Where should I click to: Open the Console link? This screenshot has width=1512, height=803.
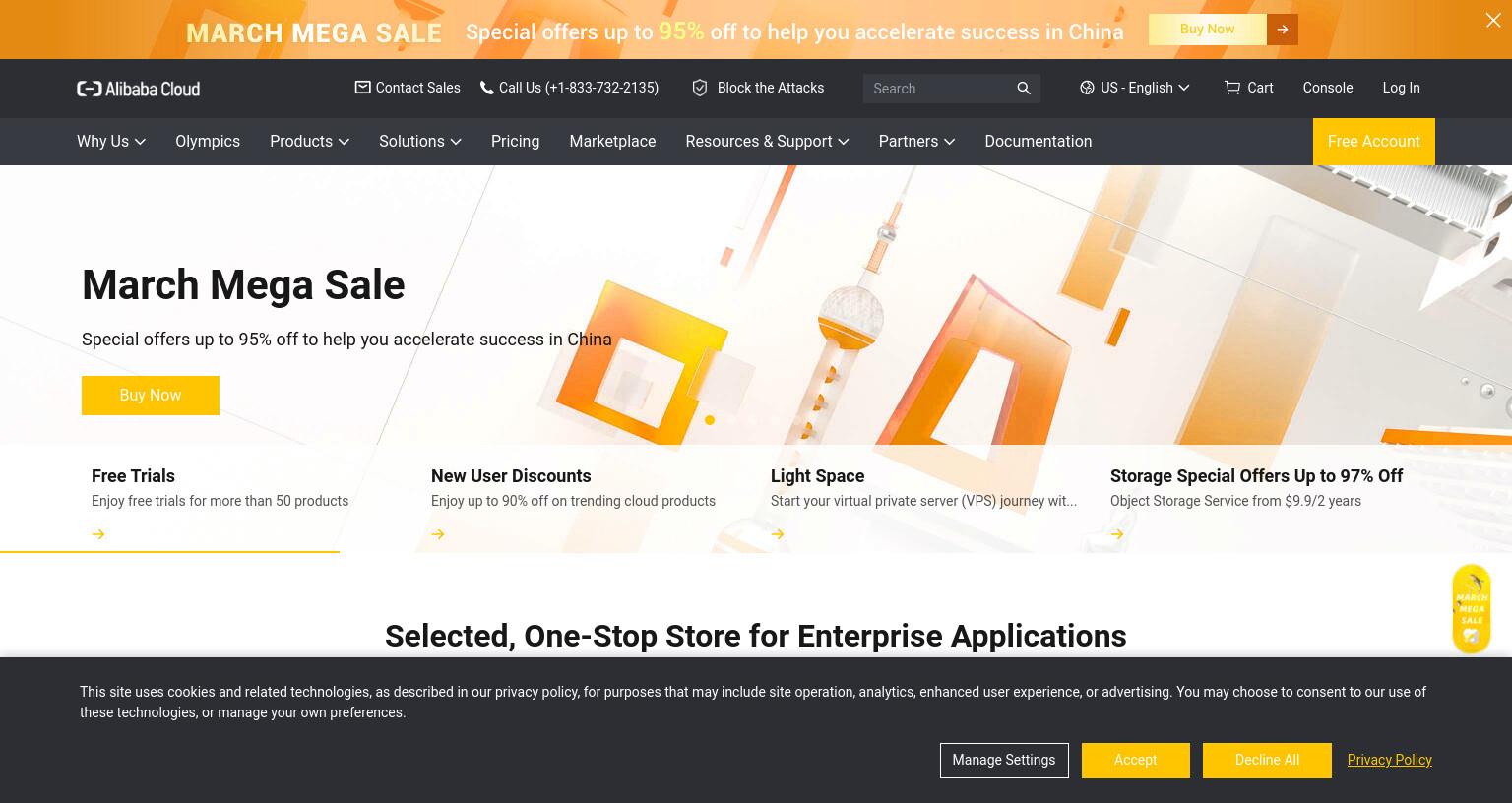tap(1328, 88)
